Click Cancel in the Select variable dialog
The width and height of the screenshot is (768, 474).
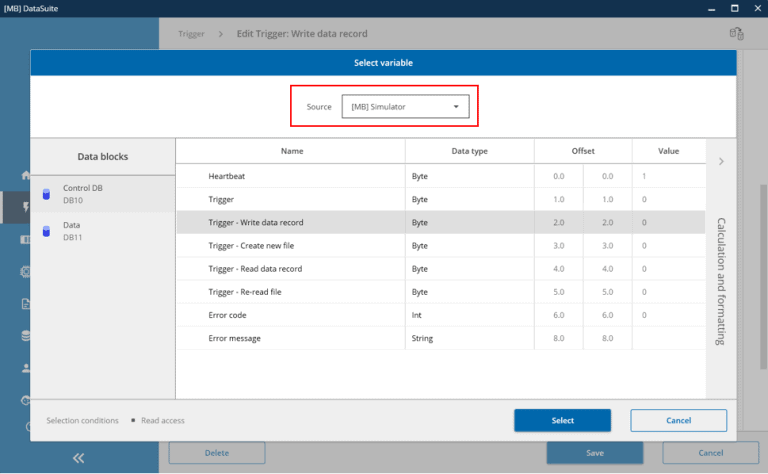pos(678,421)
